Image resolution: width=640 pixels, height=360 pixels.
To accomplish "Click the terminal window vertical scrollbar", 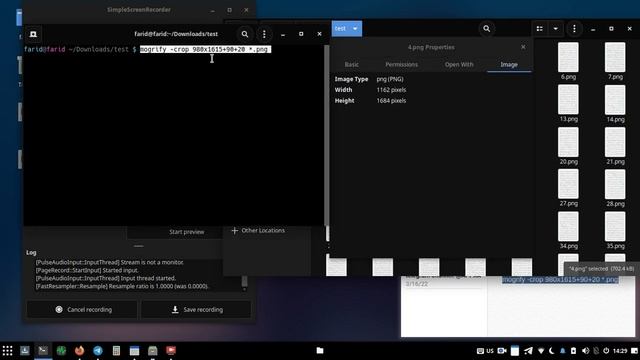I will tap(327, 135).
